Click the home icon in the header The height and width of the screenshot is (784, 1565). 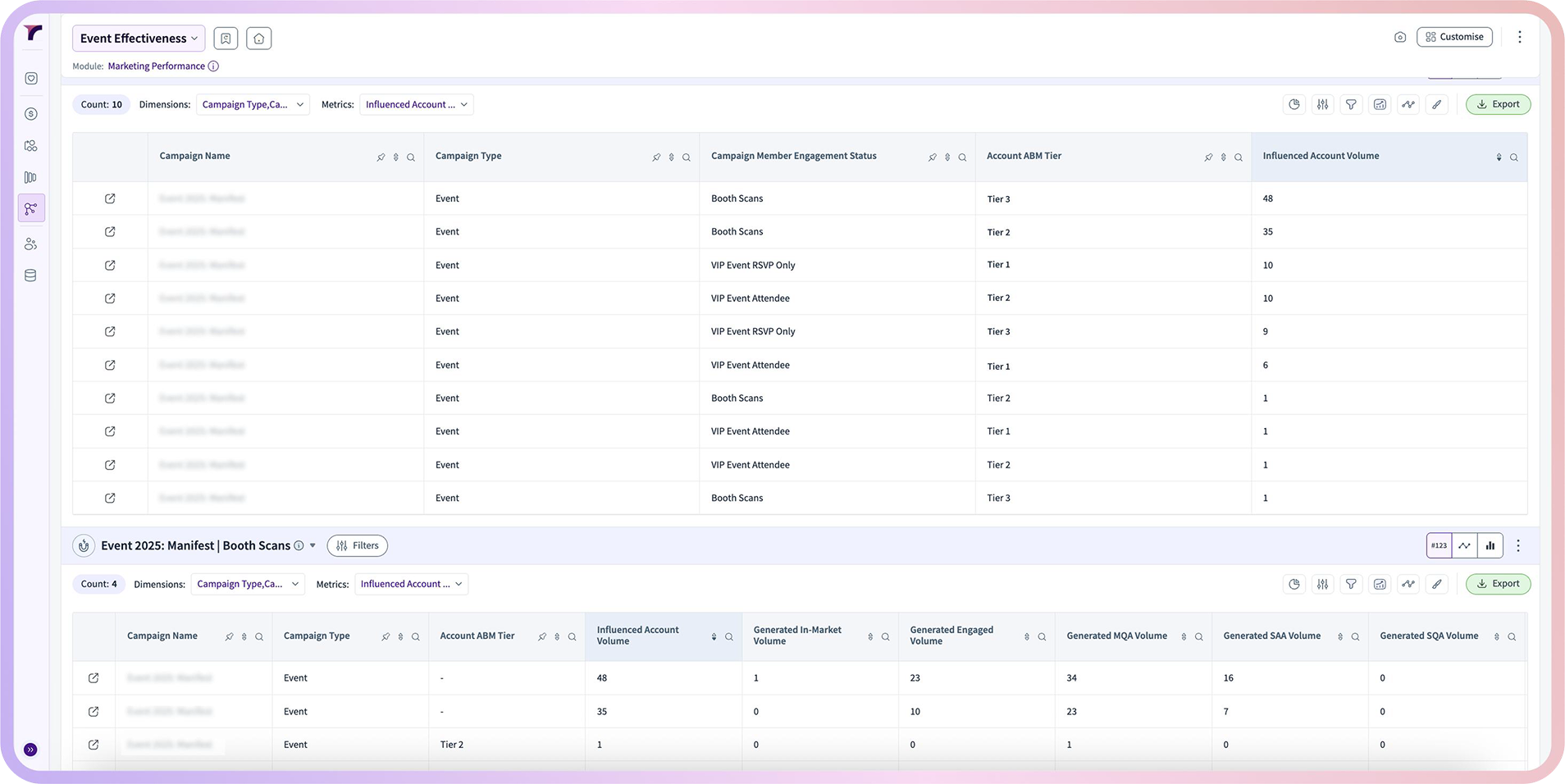click(x=258, y=39)
